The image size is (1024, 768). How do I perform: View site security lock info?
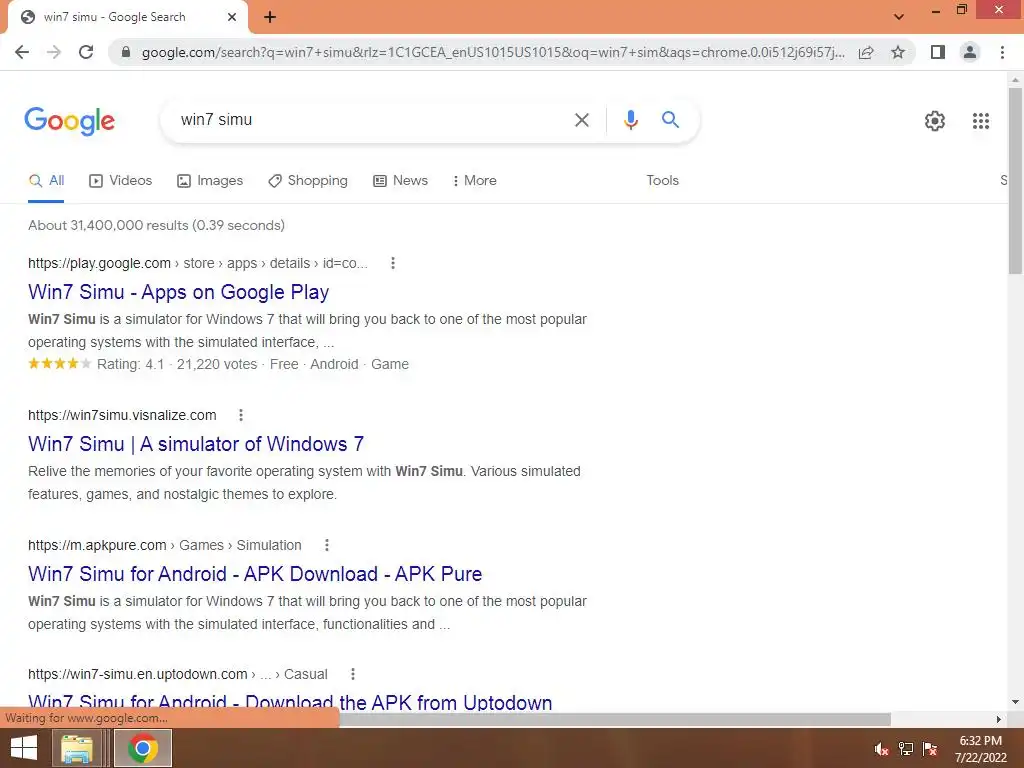pyautogui.click(x=126, y=52)
